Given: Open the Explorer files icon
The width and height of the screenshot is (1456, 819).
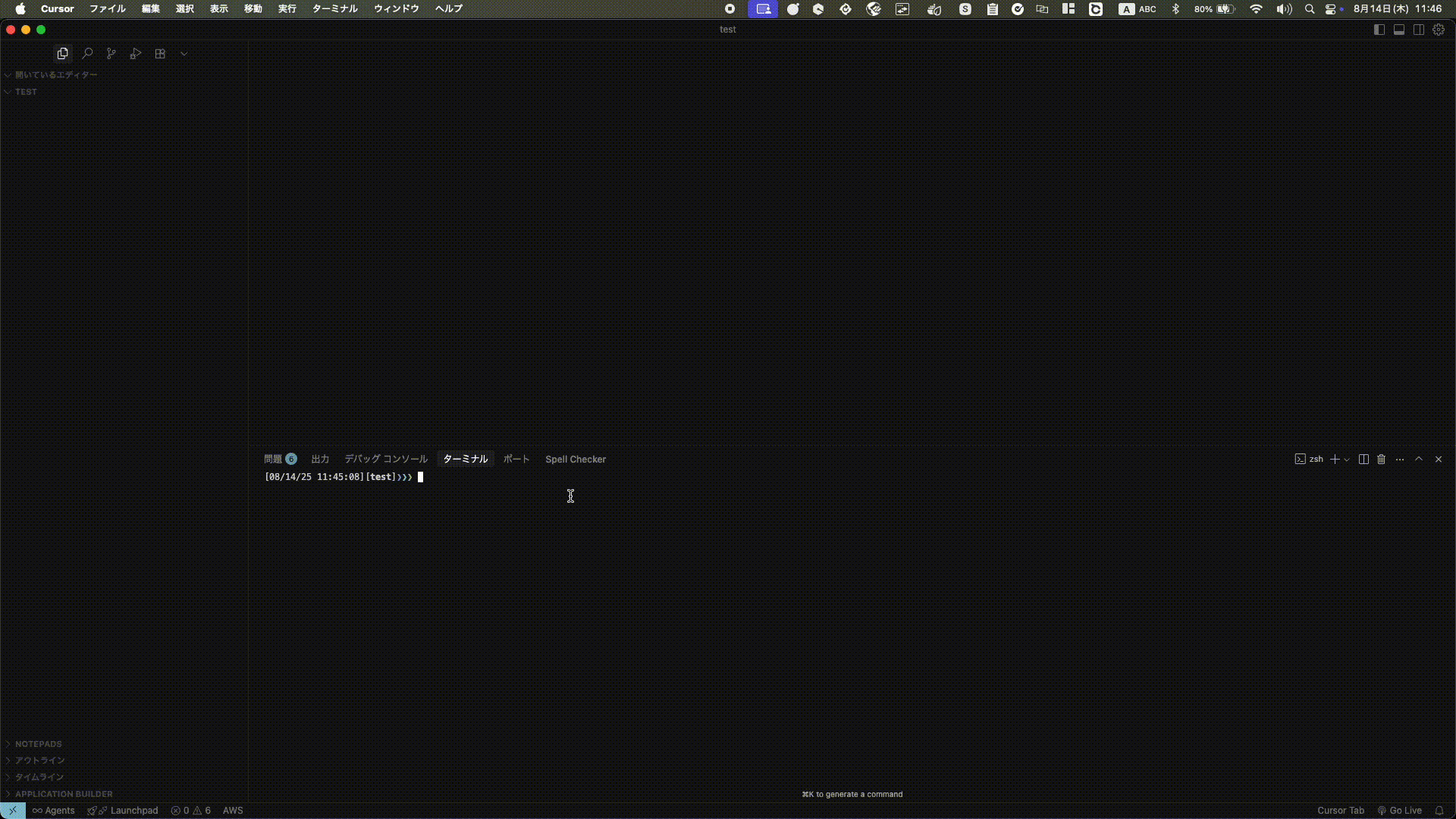Looking at the screenshot, I should (x=63, y=54).
